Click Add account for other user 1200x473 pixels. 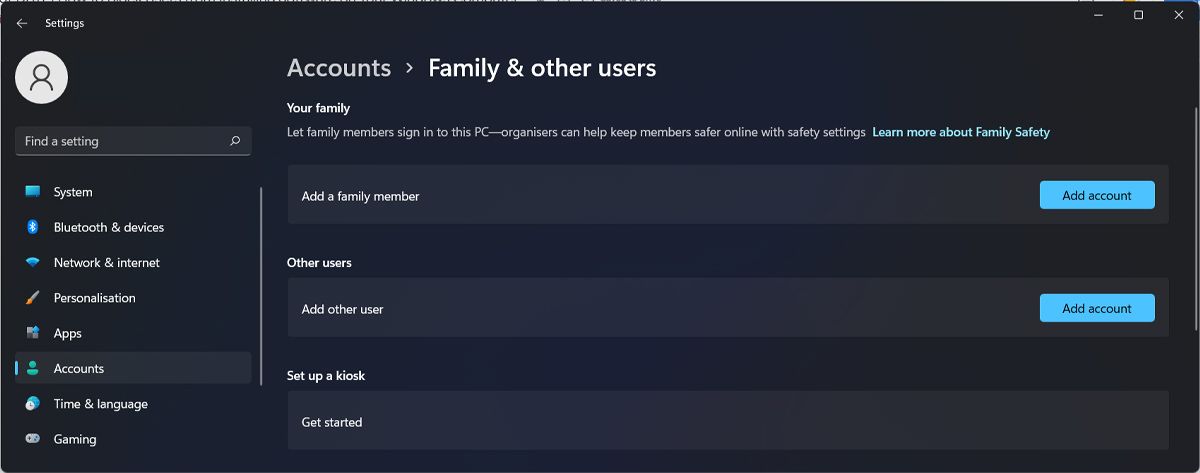[x=1097, y=309]
